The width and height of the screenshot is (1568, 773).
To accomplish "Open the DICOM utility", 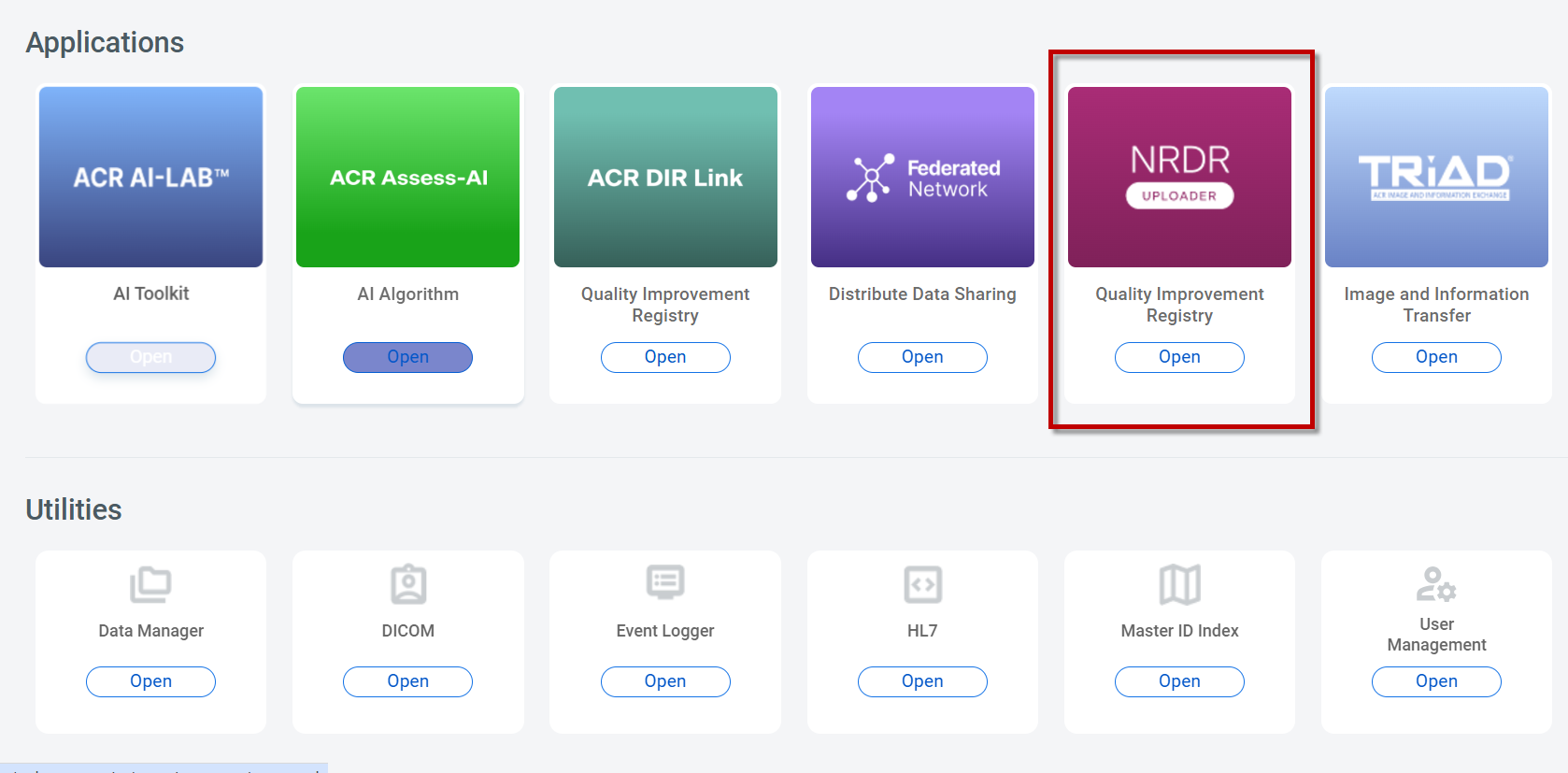I will [x=407, y=681].
